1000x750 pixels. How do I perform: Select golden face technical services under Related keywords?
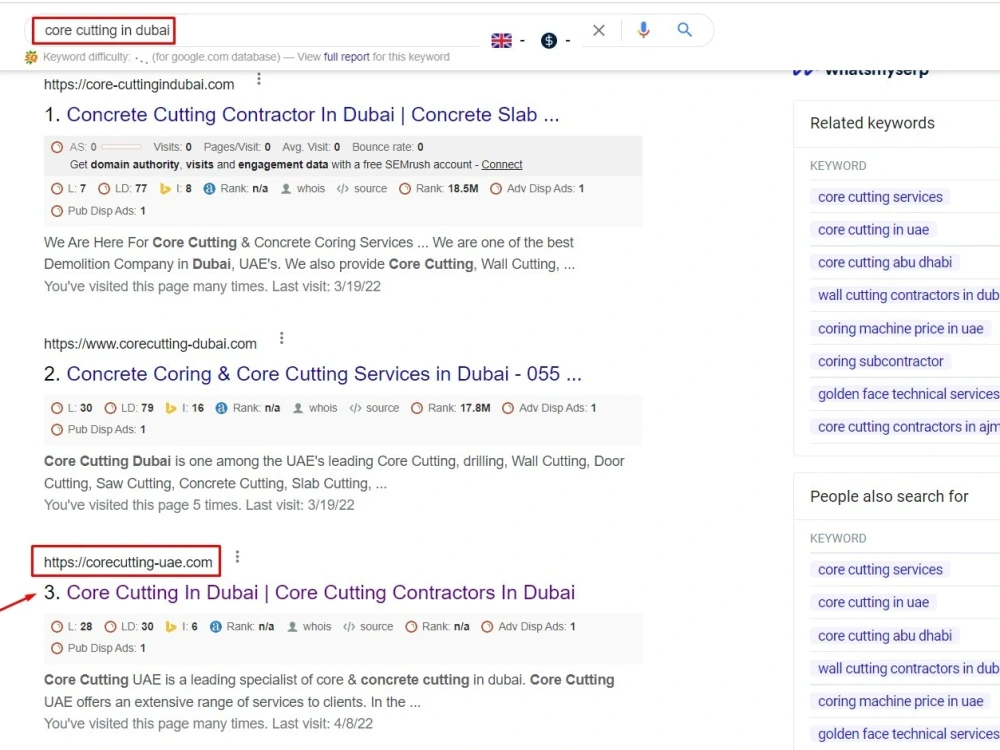point(906,394)
